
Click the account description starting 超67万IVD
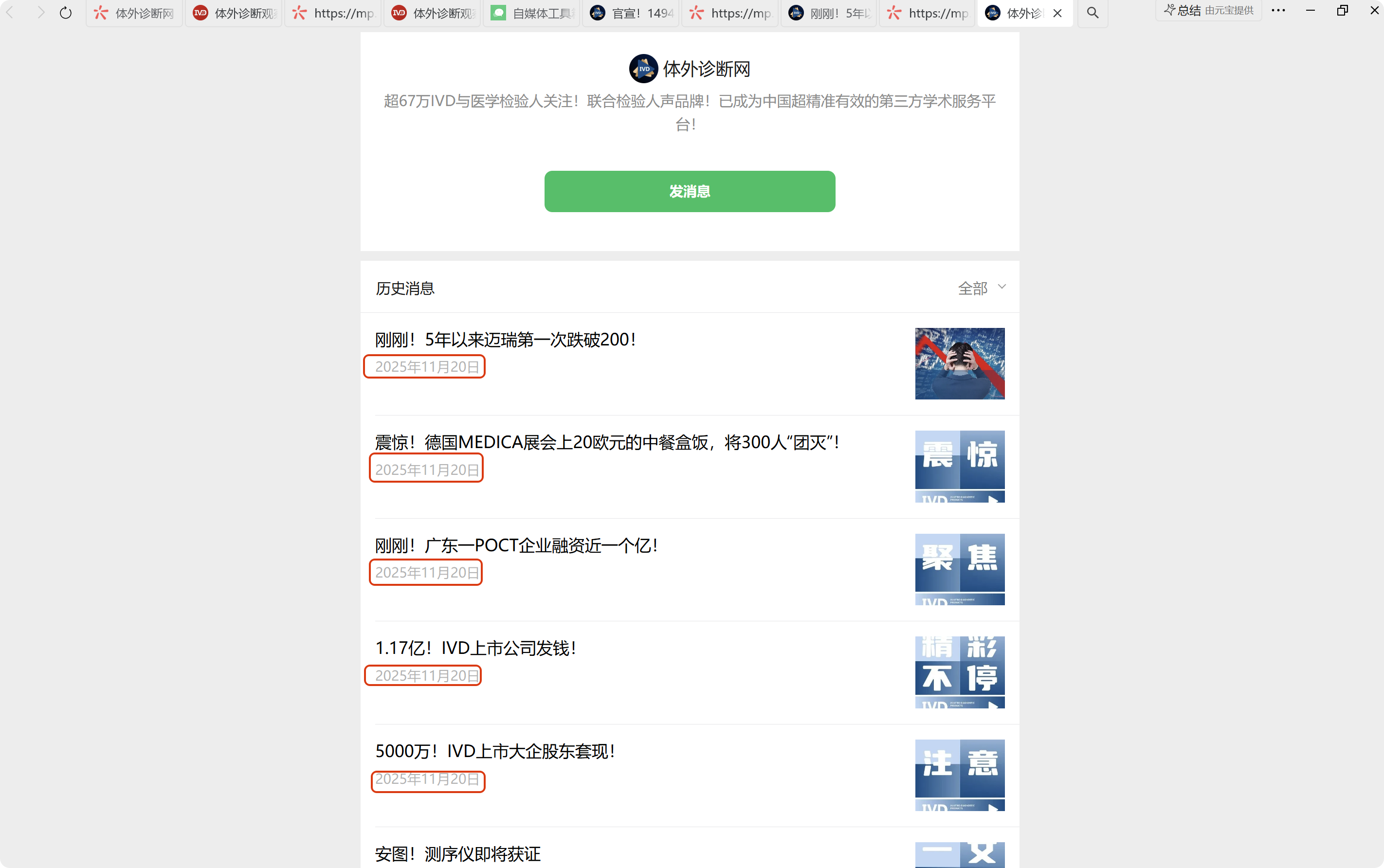point(690,112)
